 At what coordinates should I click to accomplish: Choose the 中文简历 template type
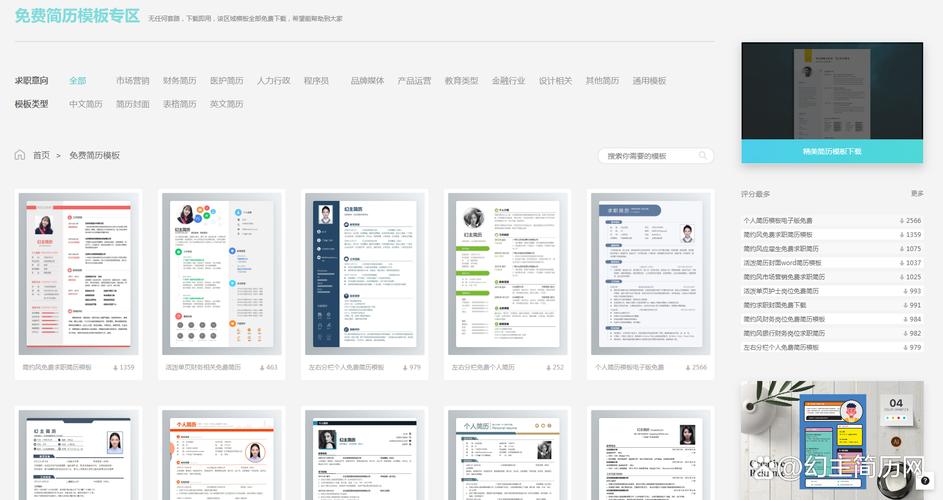pyautogui.click(x=85, y=104)
